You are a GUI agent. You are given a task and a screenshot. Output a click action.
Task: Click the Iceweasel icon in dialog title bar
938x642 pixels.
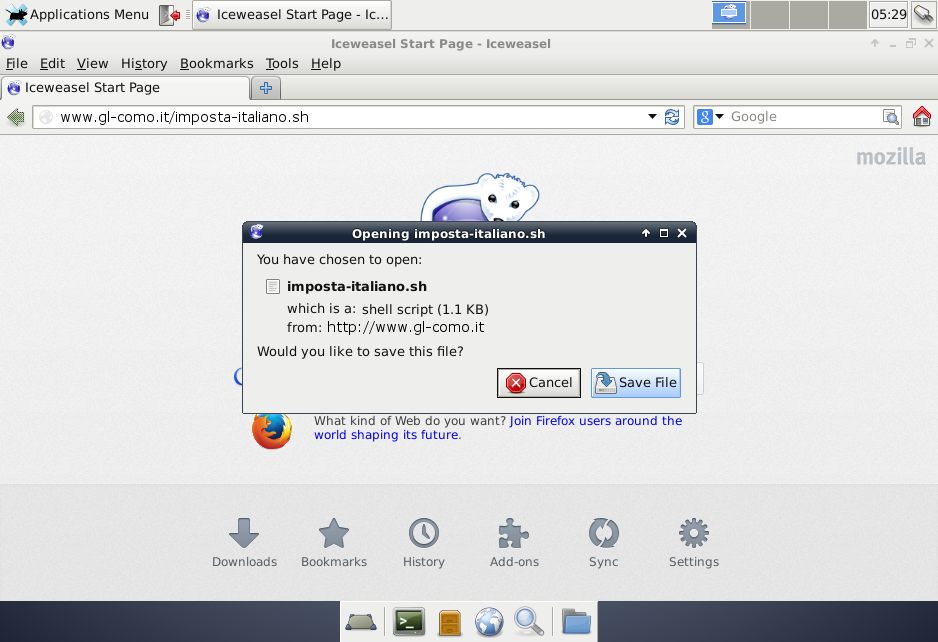click(x=257, y=232)
